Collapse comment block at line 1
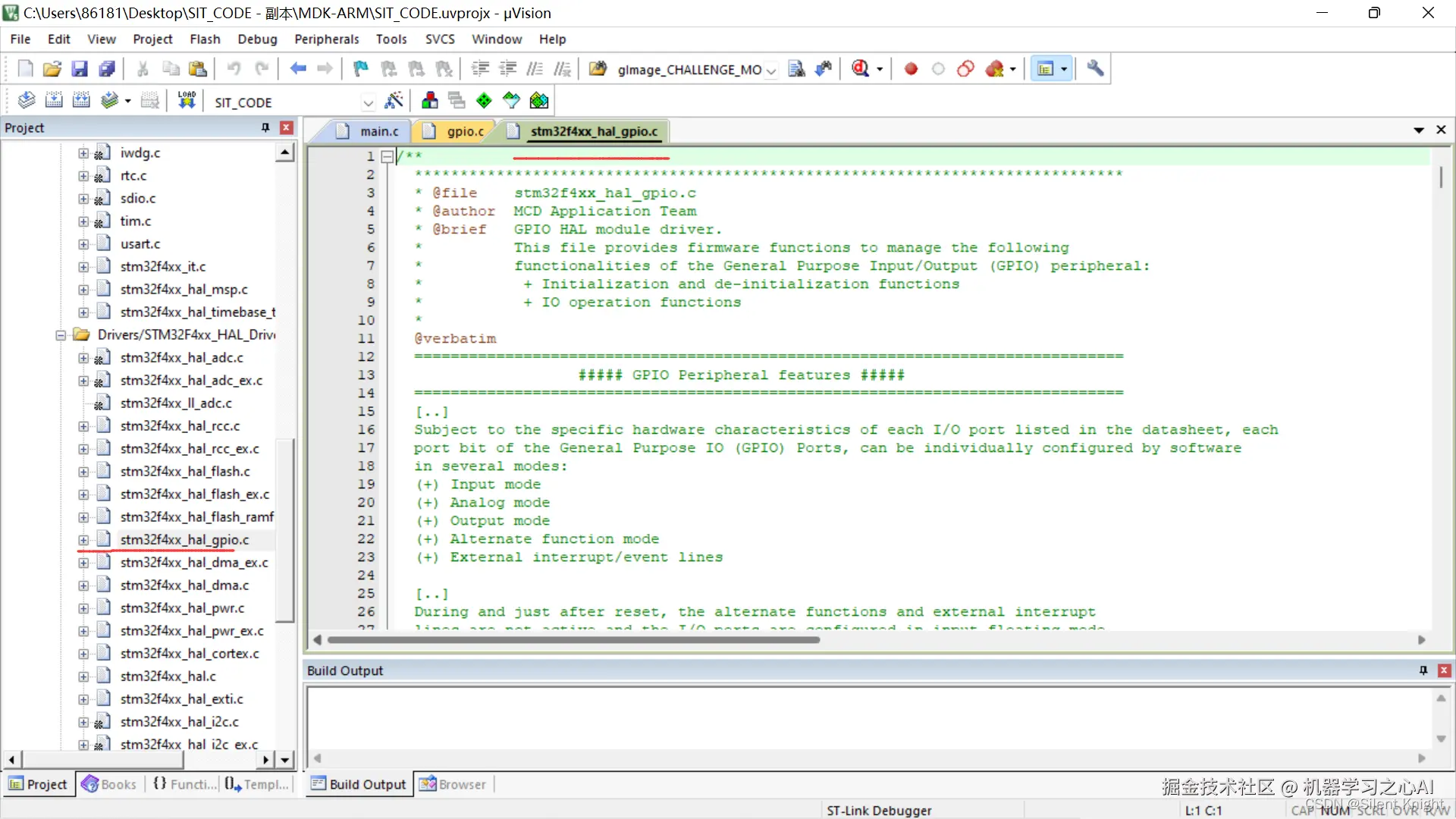Viewport: 1456px width, 819px height. [x=387, y=156]
